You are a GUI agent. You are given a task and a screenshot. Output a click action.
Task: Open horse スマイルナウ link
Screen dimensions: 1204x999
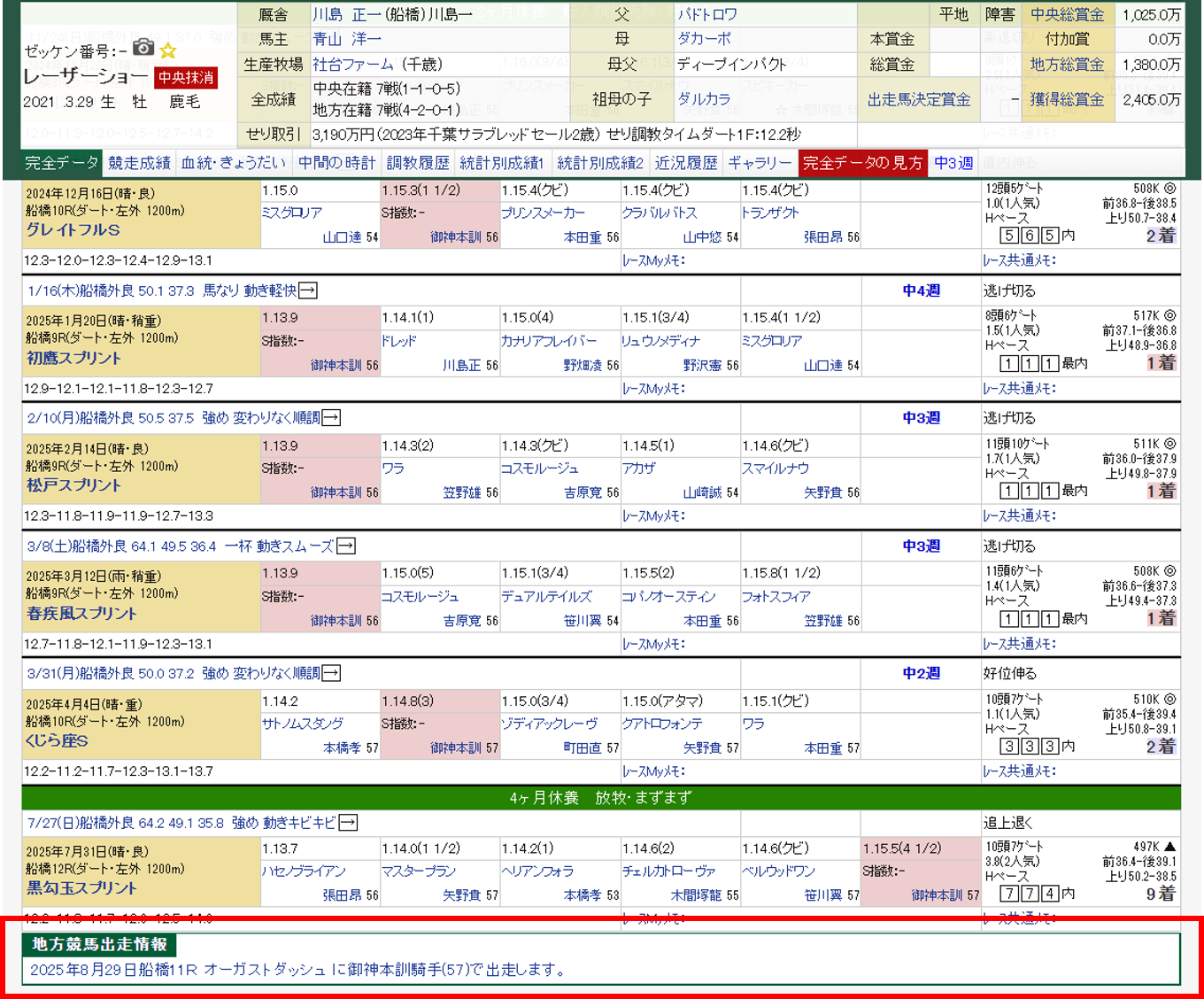point(776,469)
